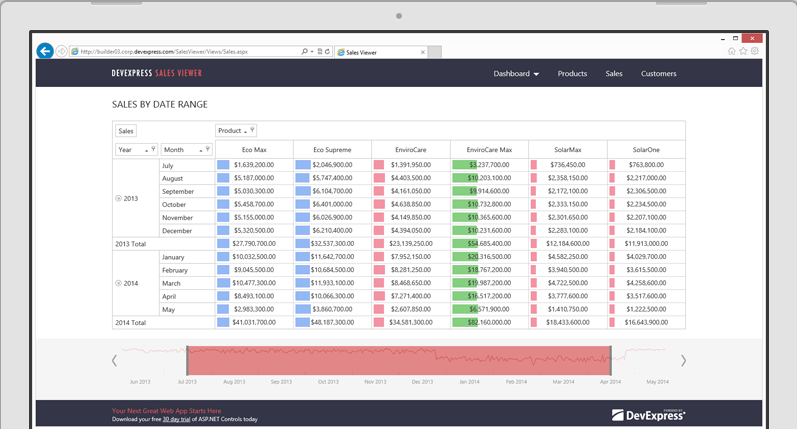Open browser tools gear icon
This screenshot has height=429, width=797.
tap(755, 51)
